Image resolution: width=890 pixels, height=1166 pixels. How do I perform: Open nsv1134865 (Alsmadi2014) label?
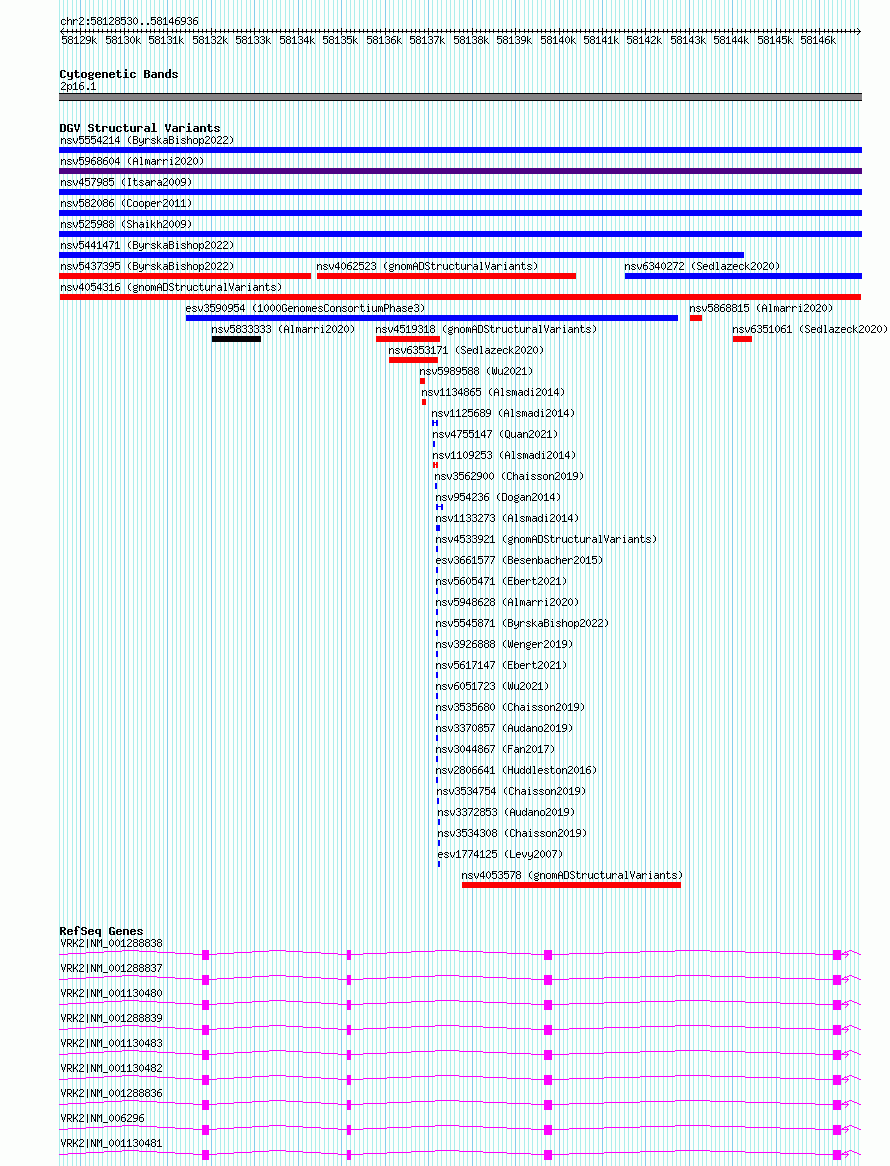tap(494, 392)
